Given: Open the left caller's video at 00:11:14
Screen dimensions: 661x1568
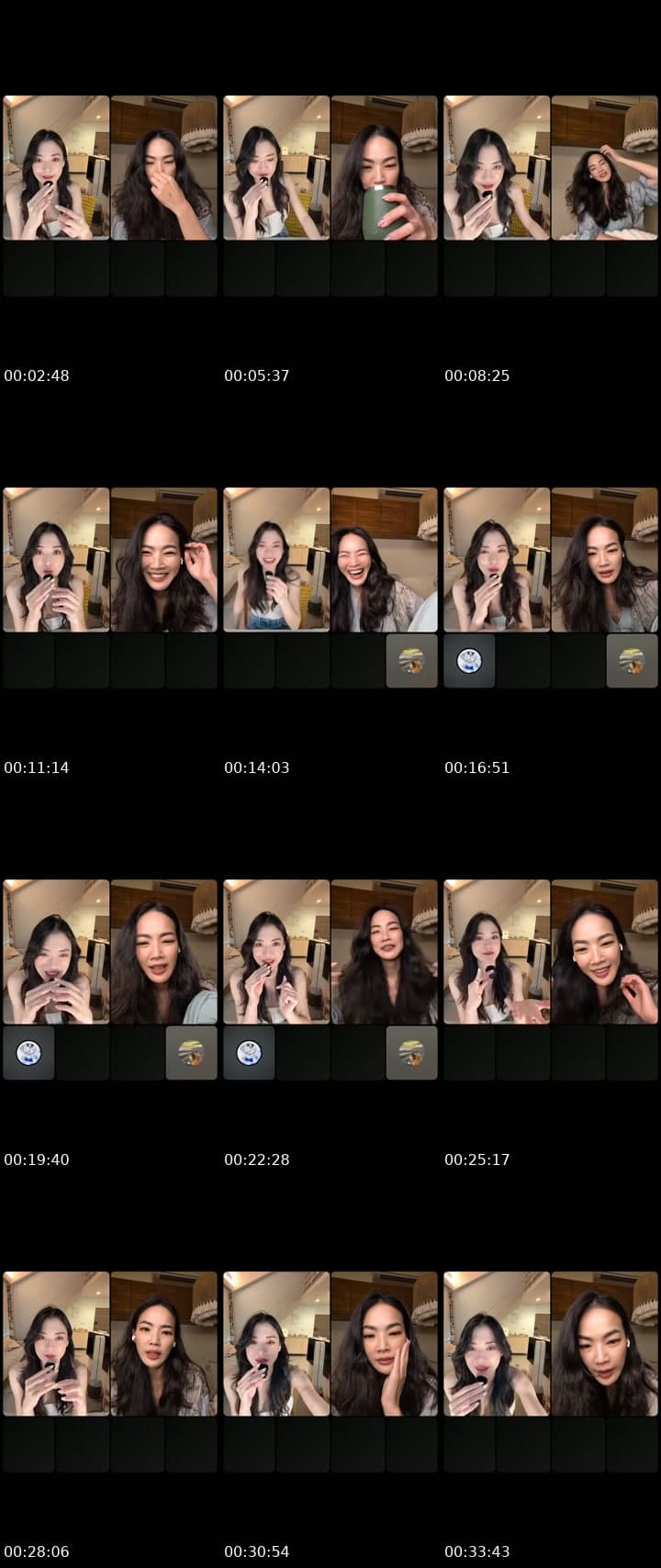Looking at the screenshot, I should [x=56, y=560].
